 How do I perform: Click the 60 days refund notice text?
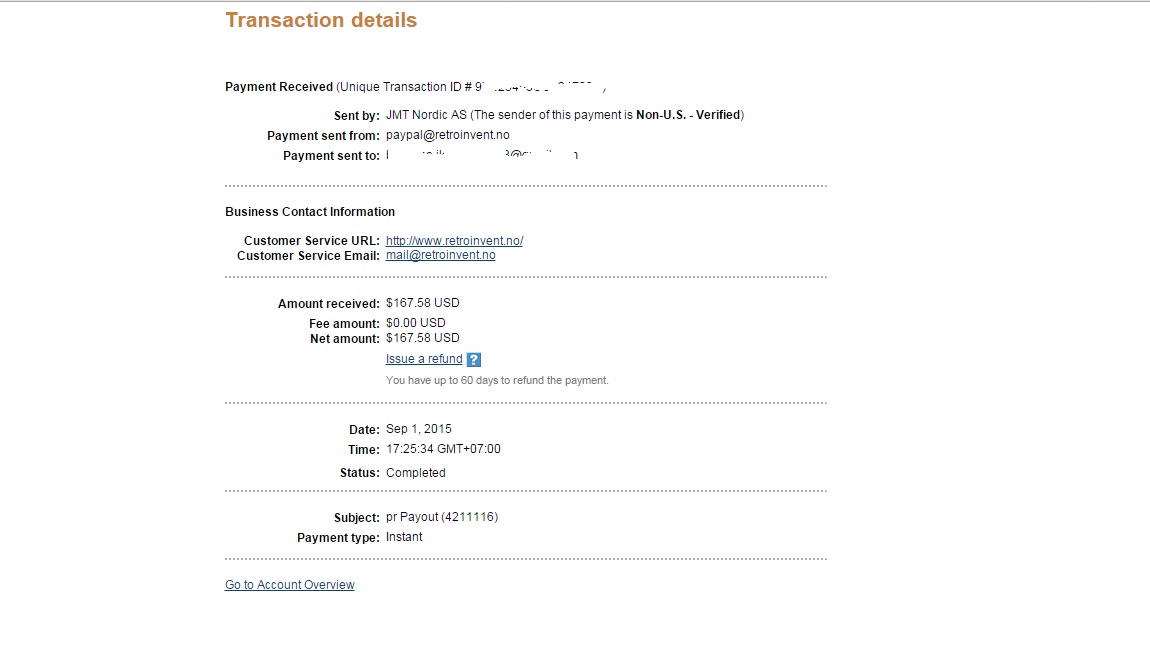(x=497, y=380)
